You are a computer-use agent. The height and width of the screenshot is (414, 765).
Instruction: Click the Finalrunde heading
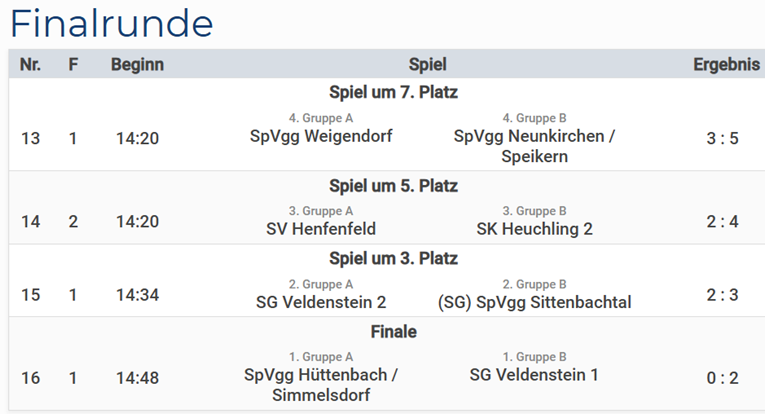(111, 23)
